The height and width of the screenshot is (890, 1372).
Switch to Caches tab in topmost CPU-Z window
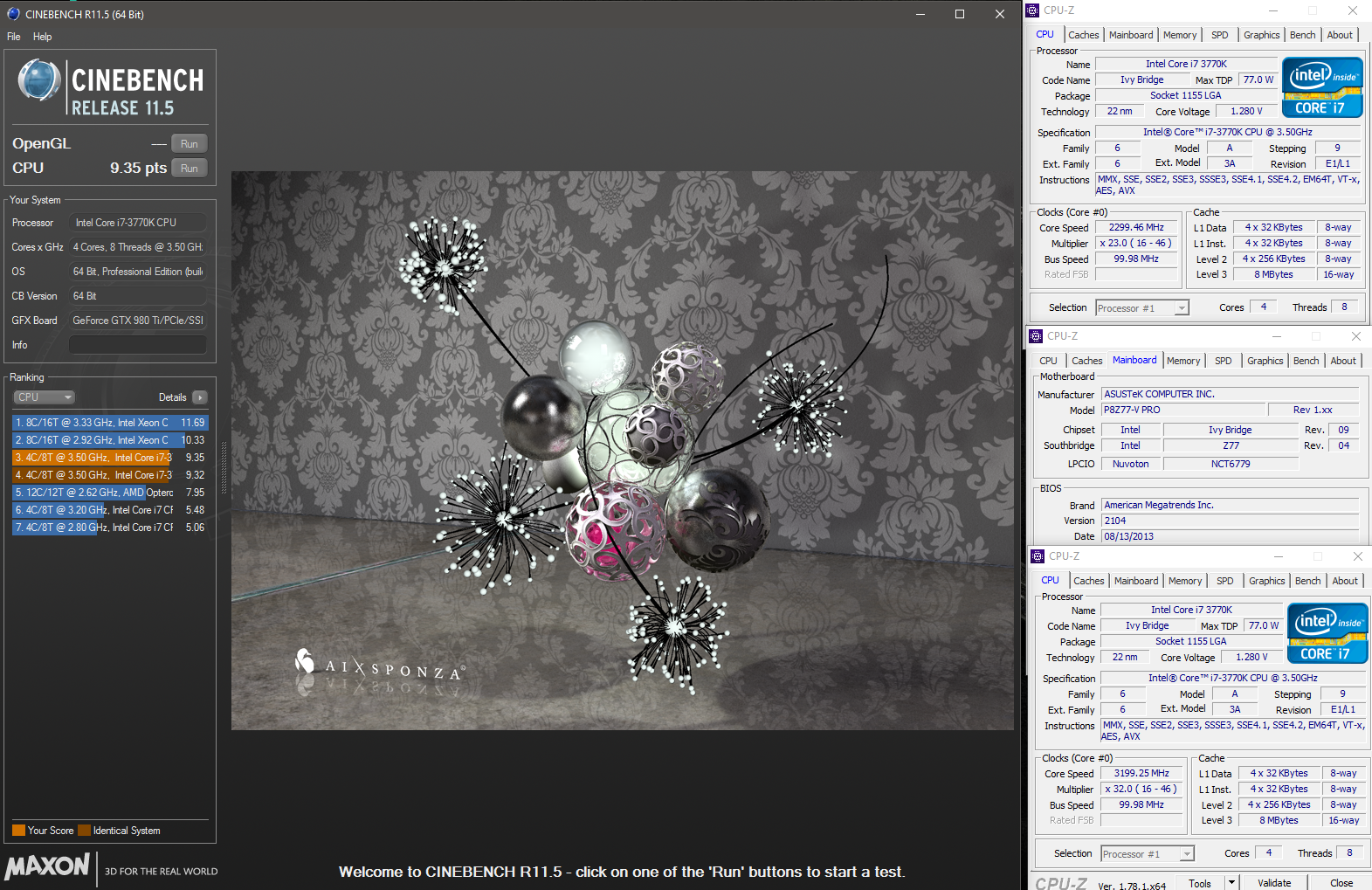click(1084, 35)
